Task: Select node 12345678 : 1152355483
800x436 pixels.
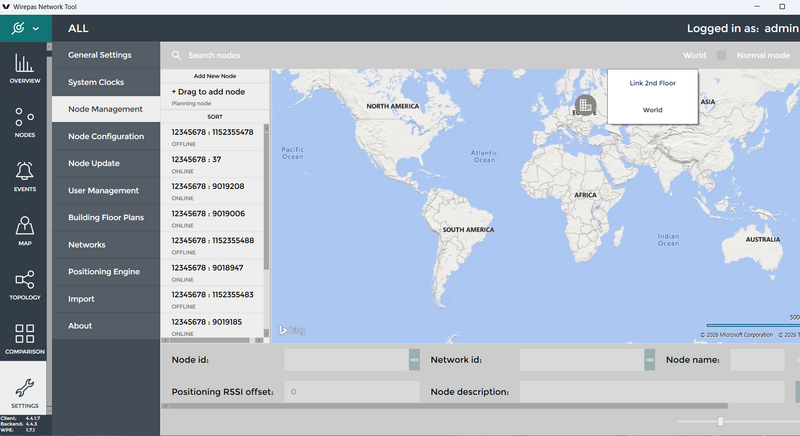Action: tap(212, 299)
